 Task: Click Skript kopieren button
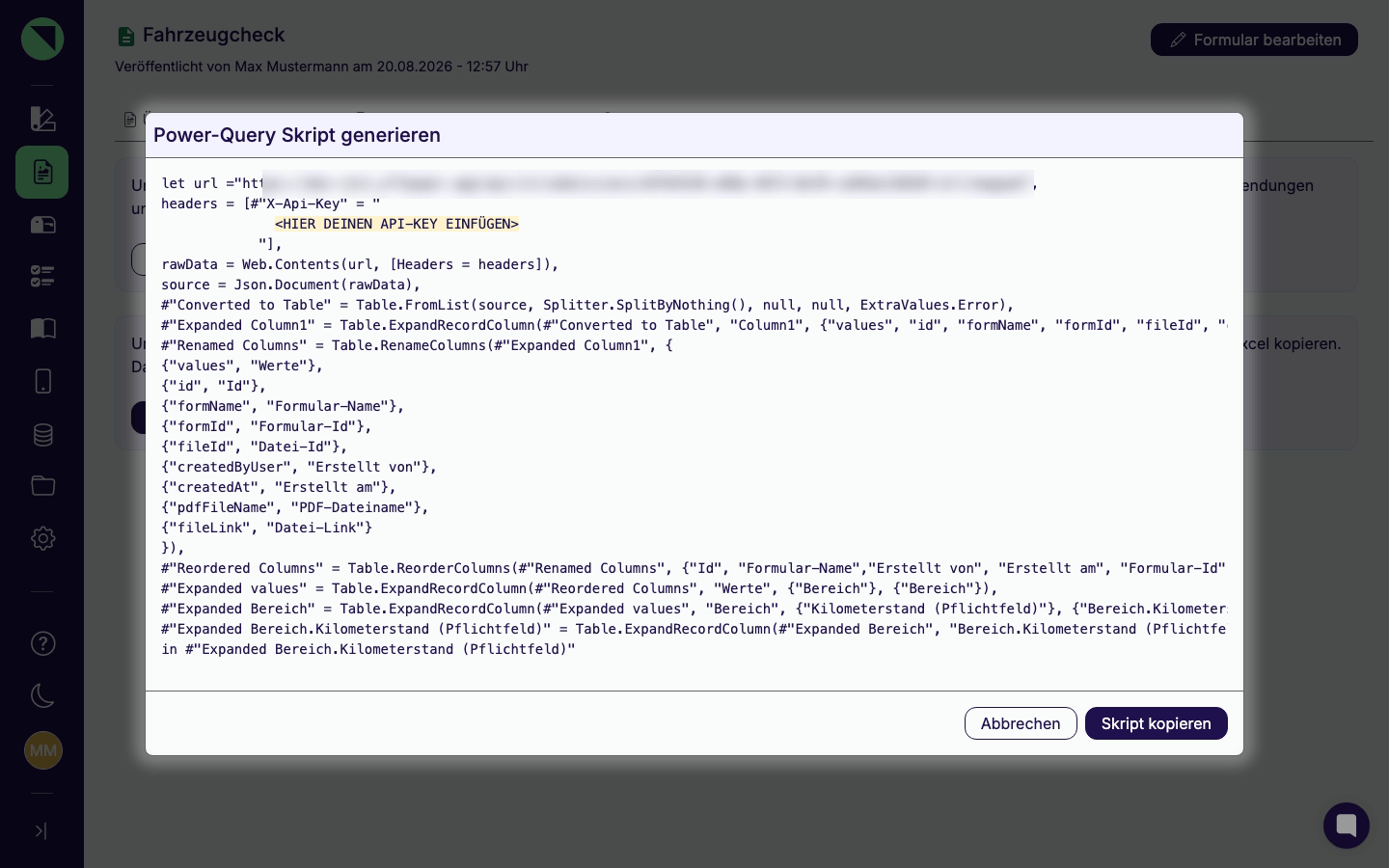1156,723
